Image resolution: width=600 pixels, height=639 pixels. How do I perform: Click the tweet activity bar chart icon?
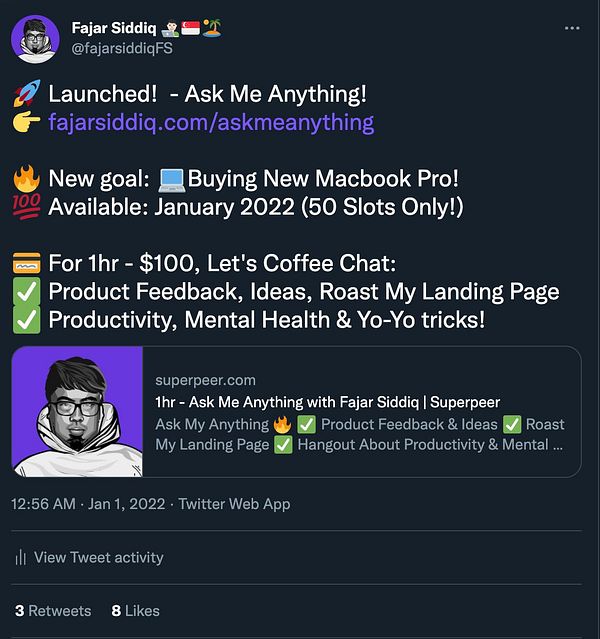21,558
